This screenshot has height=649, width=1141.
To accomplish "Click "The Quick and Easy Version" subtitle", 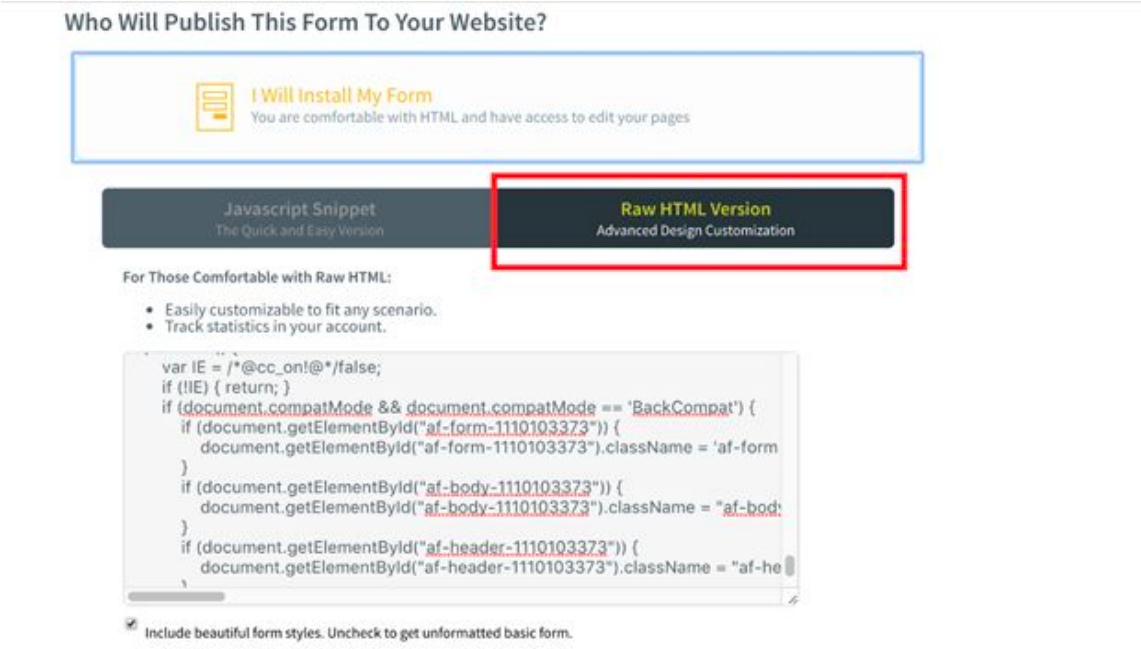I will [x=299, y=231].
